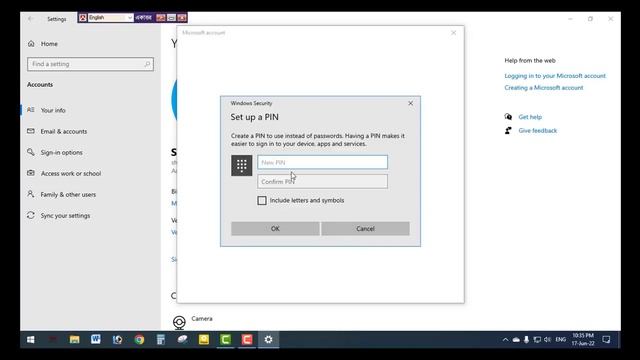Open Microsoft Word from the taskbar
This screenshot has height=360, width=640.
click(96, 340)
